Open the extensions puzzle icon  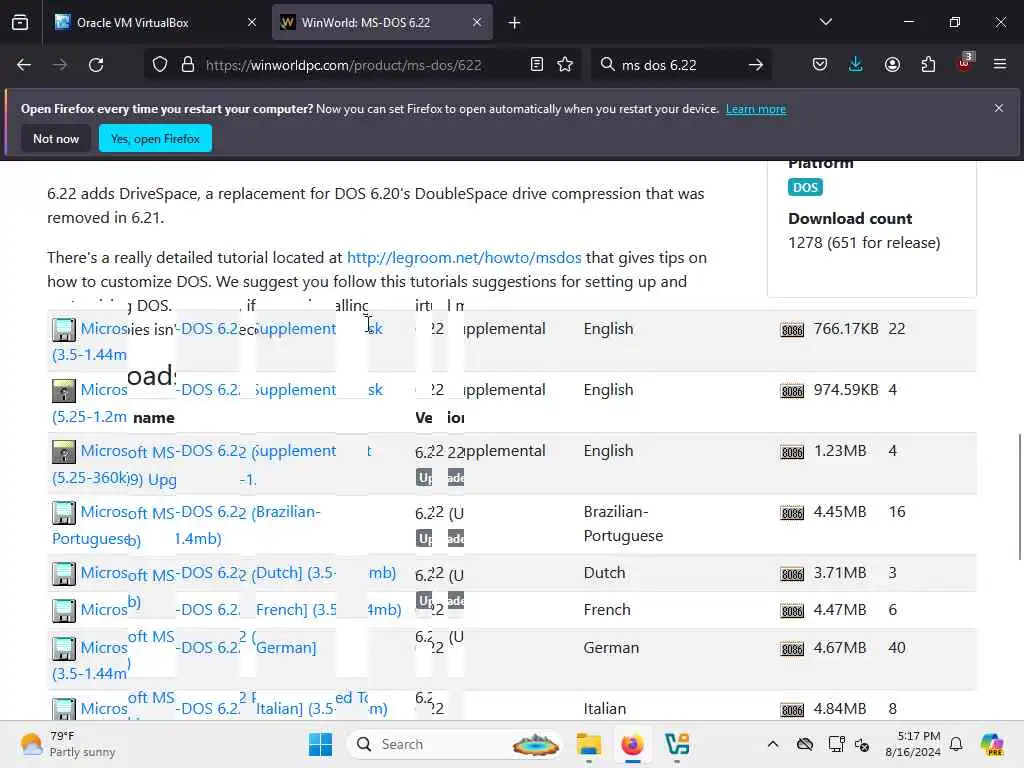(x=928, y=65)
